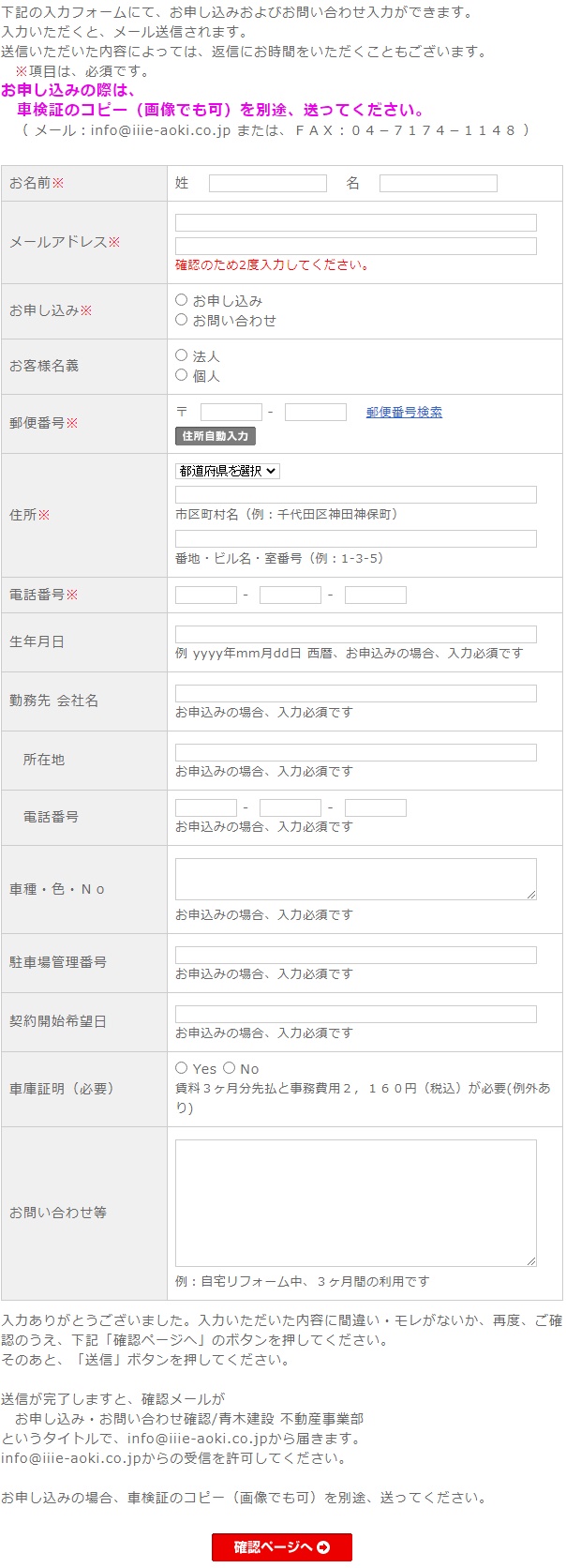The image size is (566, 1568).
Task: Focus the 勤務先 会社名 field
Action: (355, 693)
